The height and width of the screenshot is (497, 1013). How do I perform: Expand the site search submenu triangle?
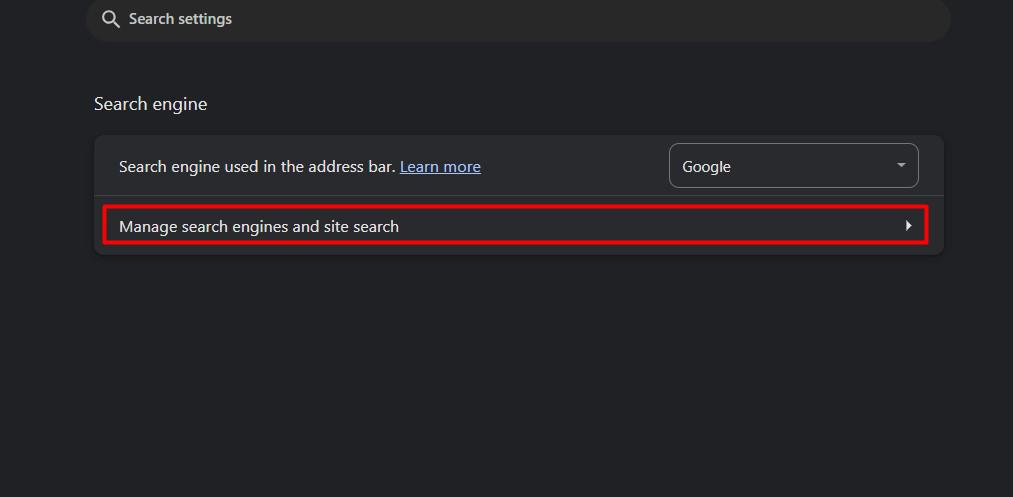click(x=908, y=226)
